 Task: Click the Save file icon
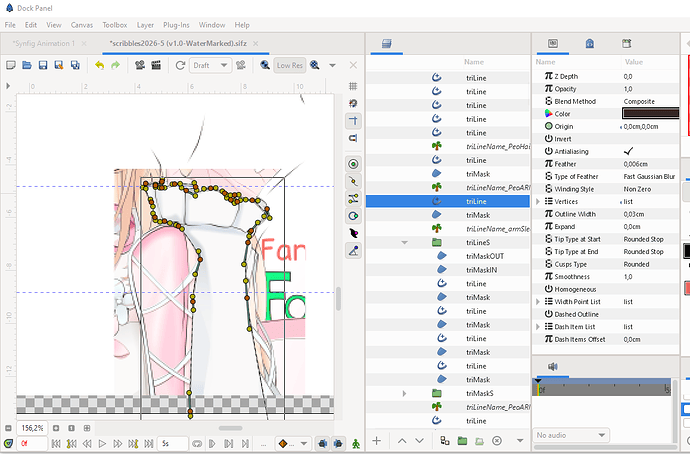coord(43,65)
